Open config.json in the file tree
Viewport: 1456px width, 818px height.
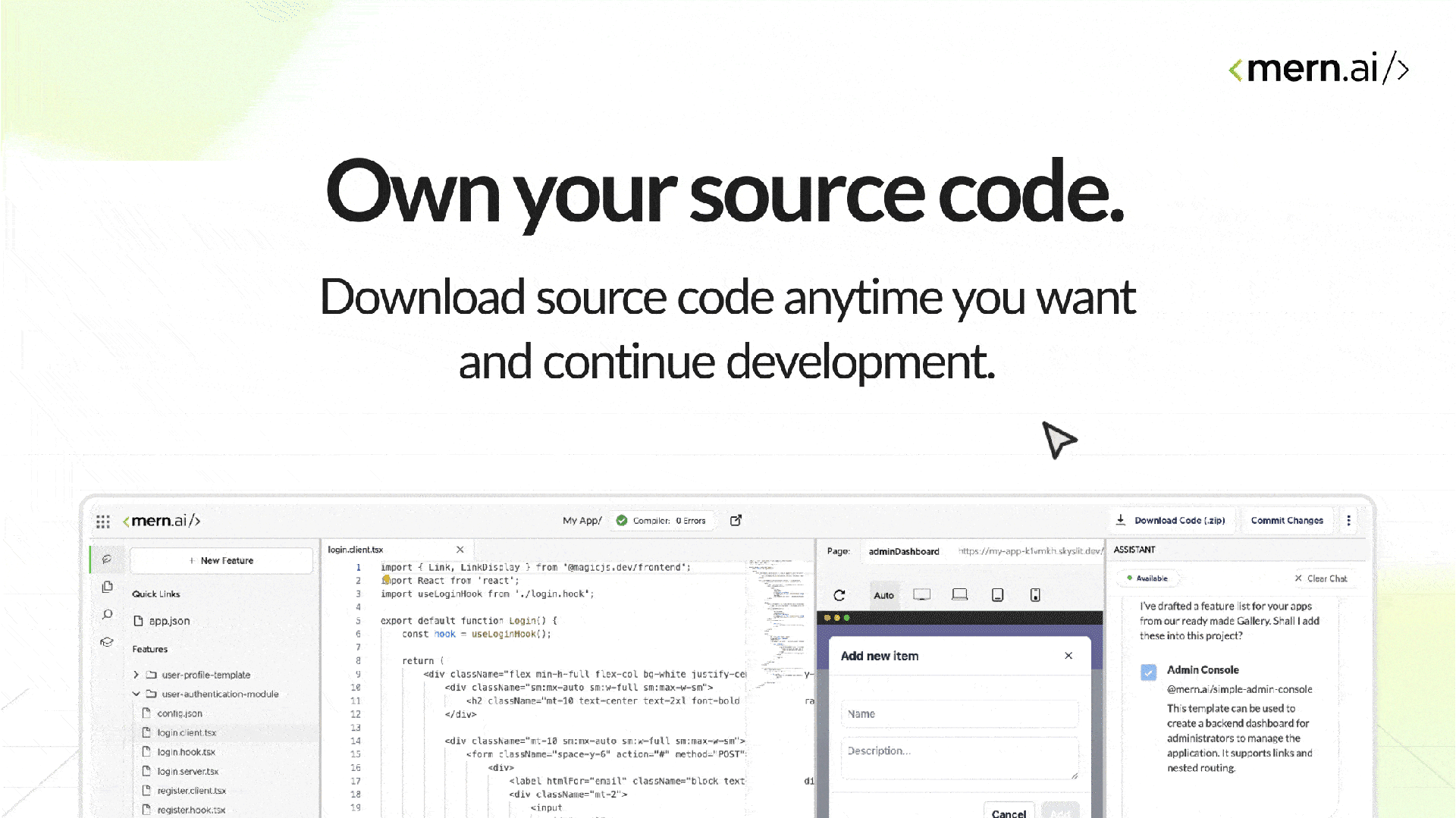[x=180, y=713]
